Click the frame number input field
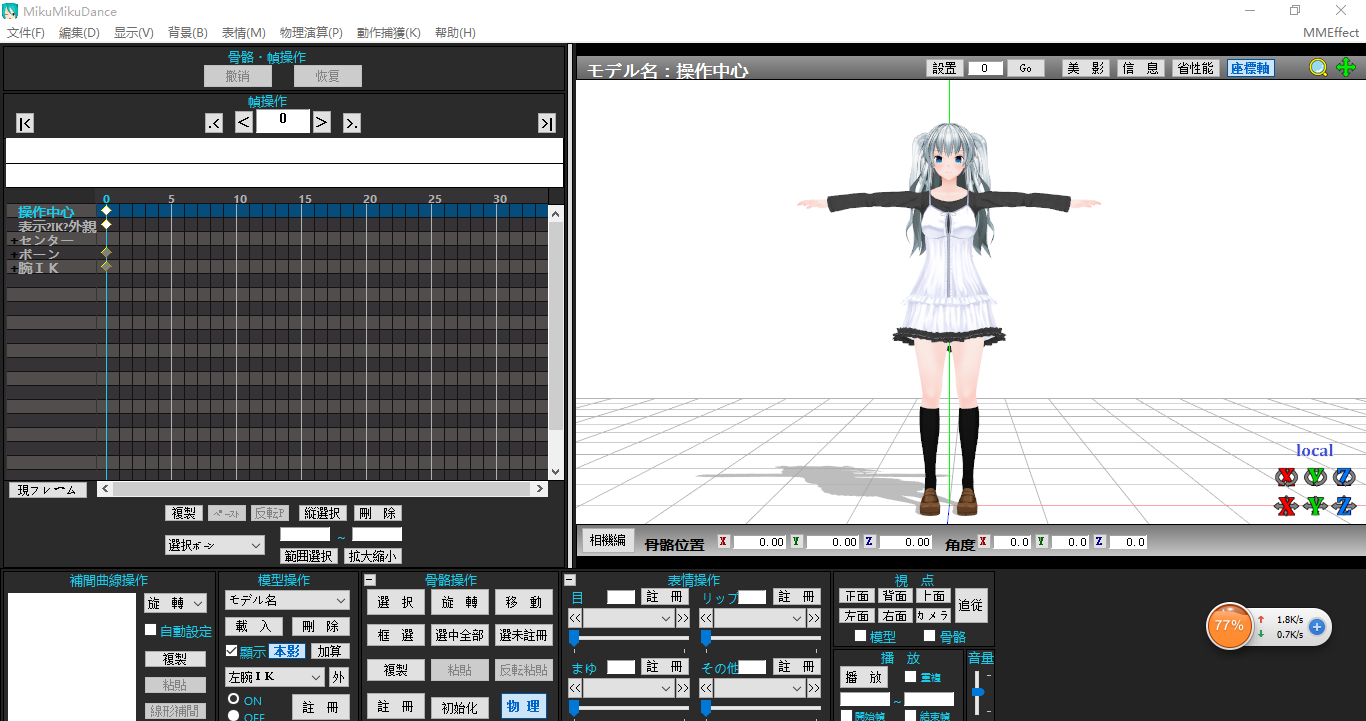Image resolution: width=1366 pixels, height=721 pixels. 282,122
